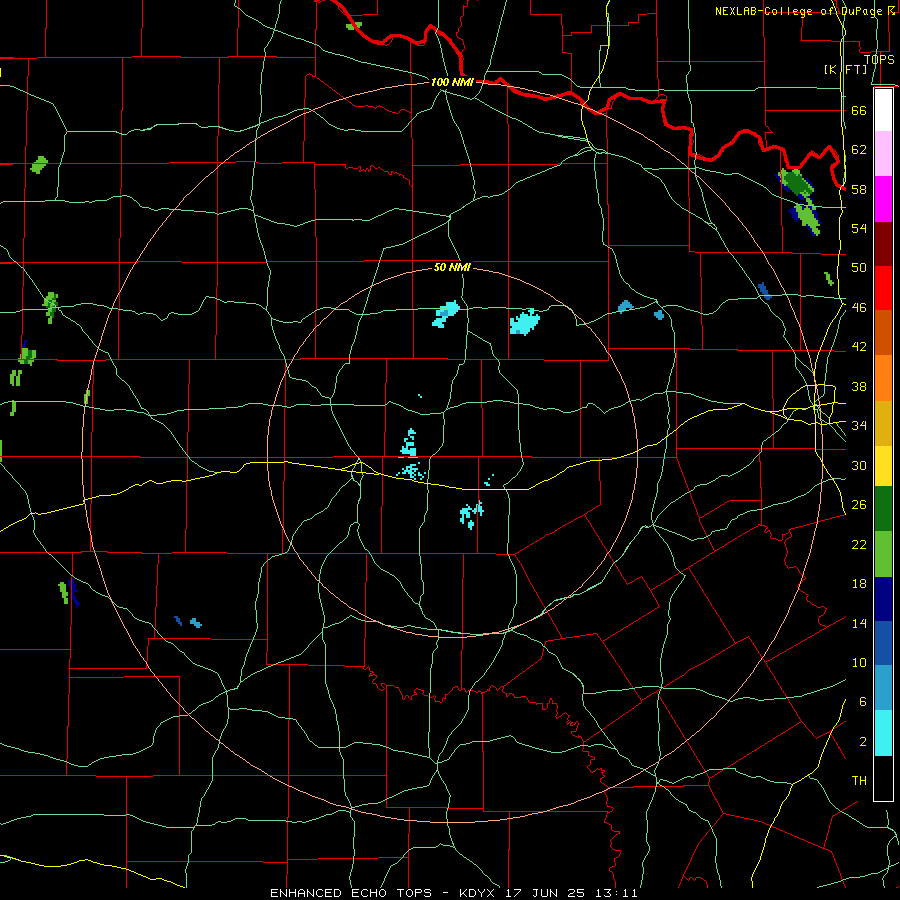
Task: Click the "14" scale value
Action: [859, 623]
